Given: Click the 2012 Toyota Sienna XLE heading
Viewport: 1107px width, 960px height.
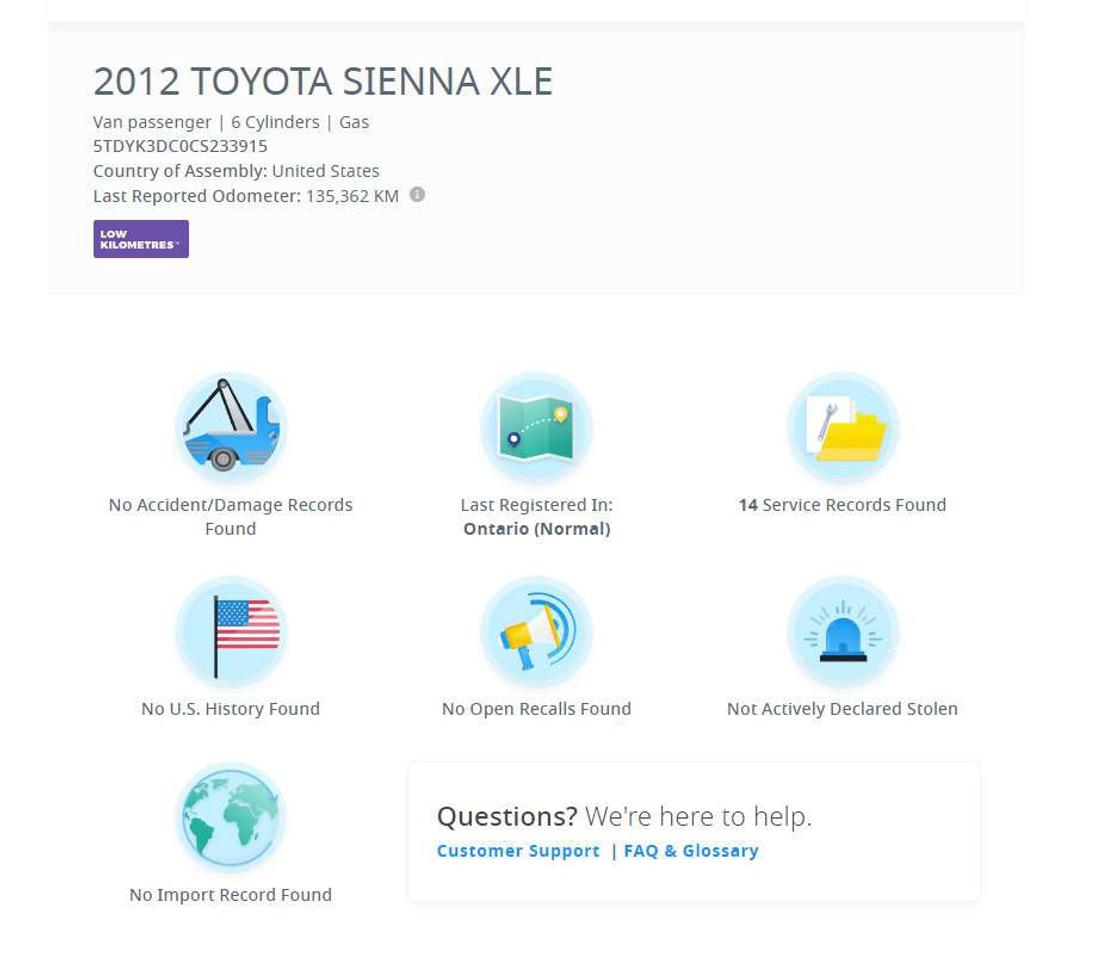Looking at the screenshot, I should [x=323, y=81].
